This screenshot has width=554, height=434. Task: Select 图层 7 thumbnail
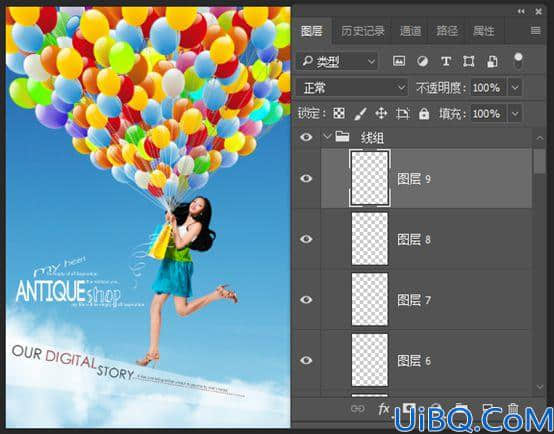point(370,300)
